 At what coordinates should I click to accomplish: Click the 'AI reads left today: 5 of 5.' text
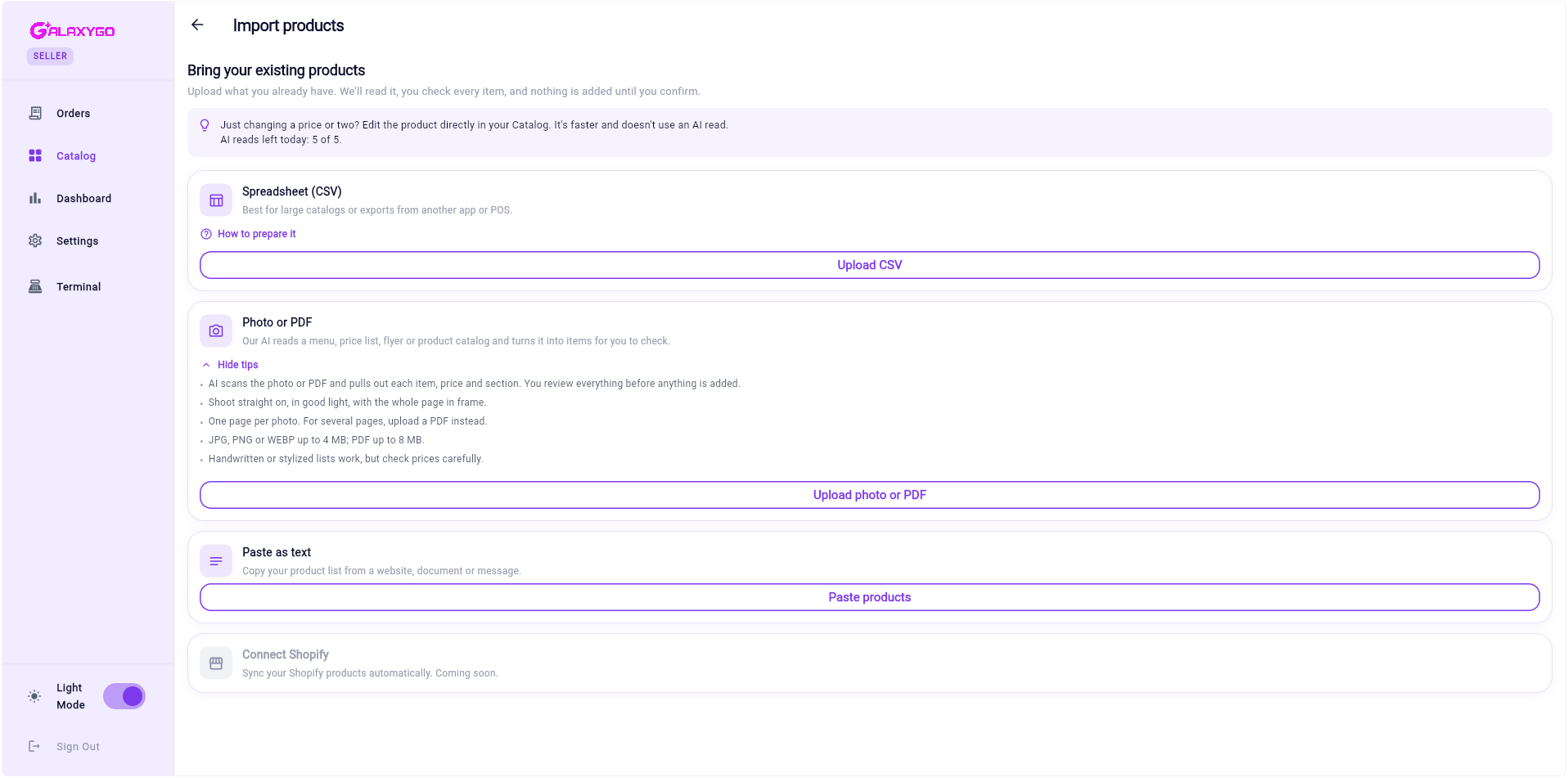point(281,140)
